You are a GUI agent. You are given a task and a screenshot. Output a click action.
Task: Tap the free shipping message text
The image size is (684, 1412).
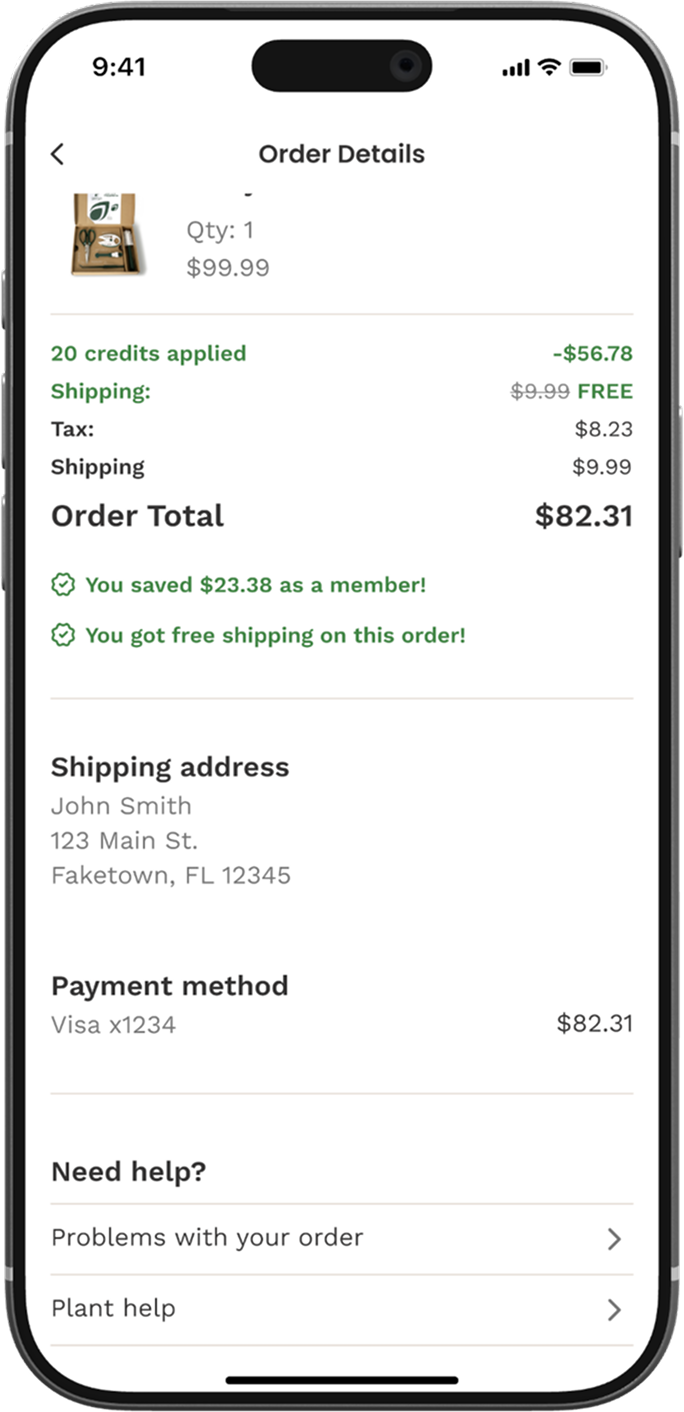(x=275, y=635)
